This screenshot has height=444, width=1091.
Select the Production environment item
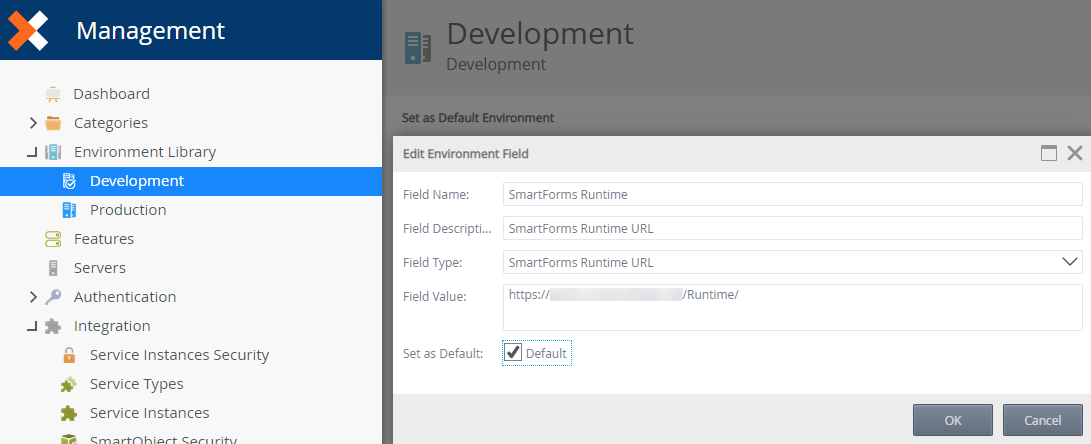128,210
